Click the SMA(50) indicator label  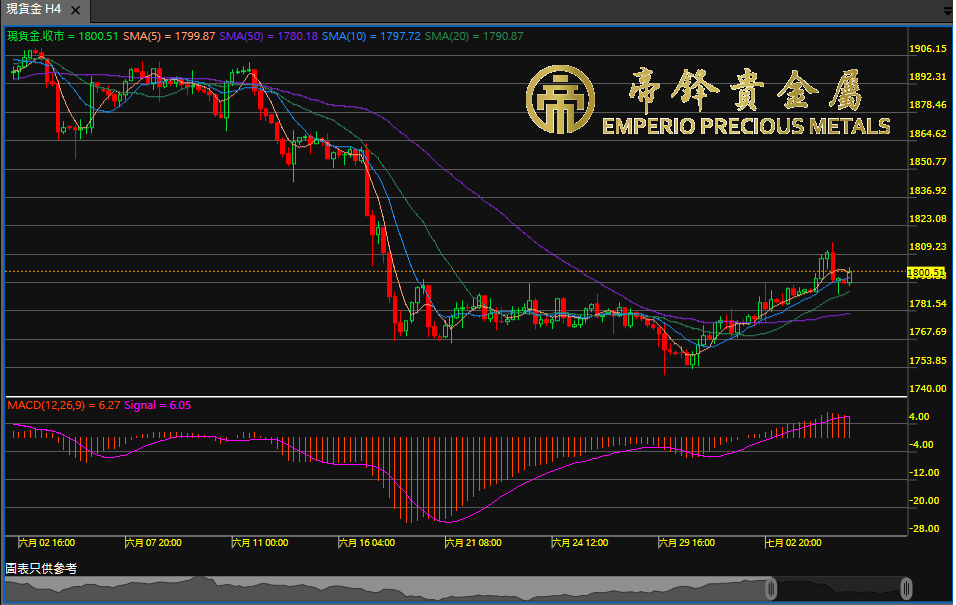coord(255,36)
